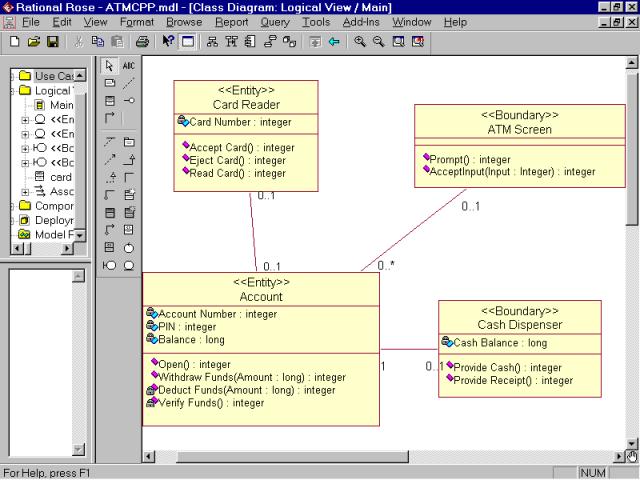The image size is (640, 480).
Task: Expand the Component View folder expander
Action: (12, 206)
